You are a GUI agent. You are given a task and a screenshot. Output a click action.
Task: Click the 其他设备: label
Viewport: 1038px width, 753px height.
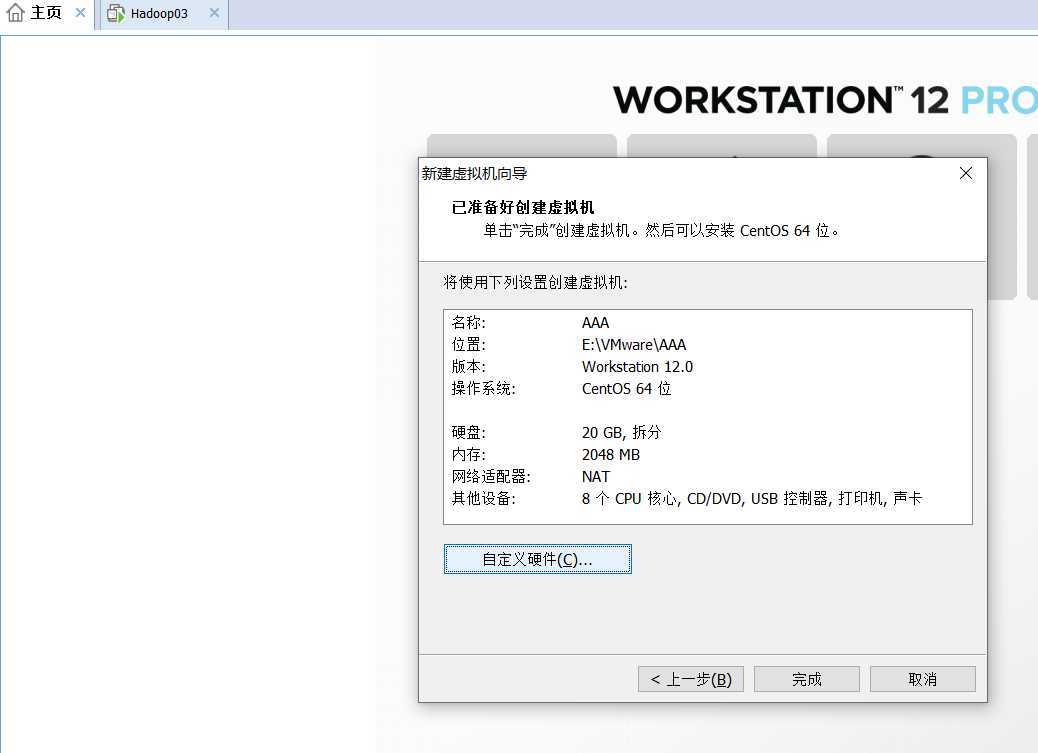[x=483, y=498]
